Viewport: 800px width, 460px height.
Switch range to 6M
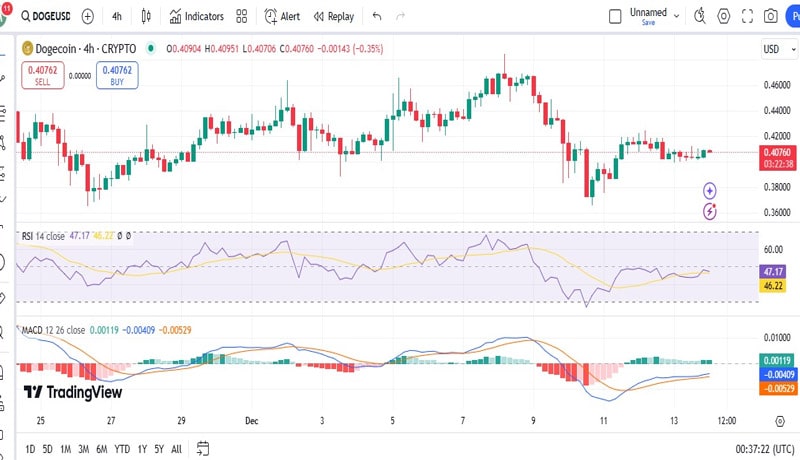click(102, 449)
